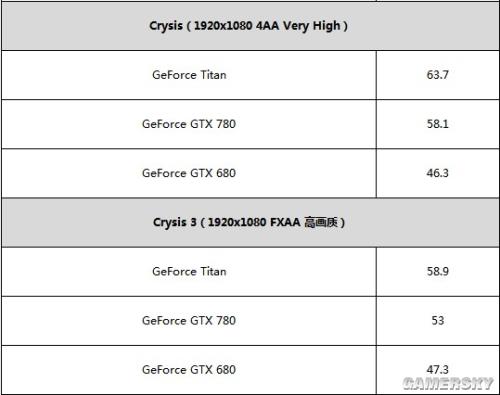Screen dimensions: 500x395
Task: Click the Crysis 3 FXAA header row
Action: coord(249,222)
